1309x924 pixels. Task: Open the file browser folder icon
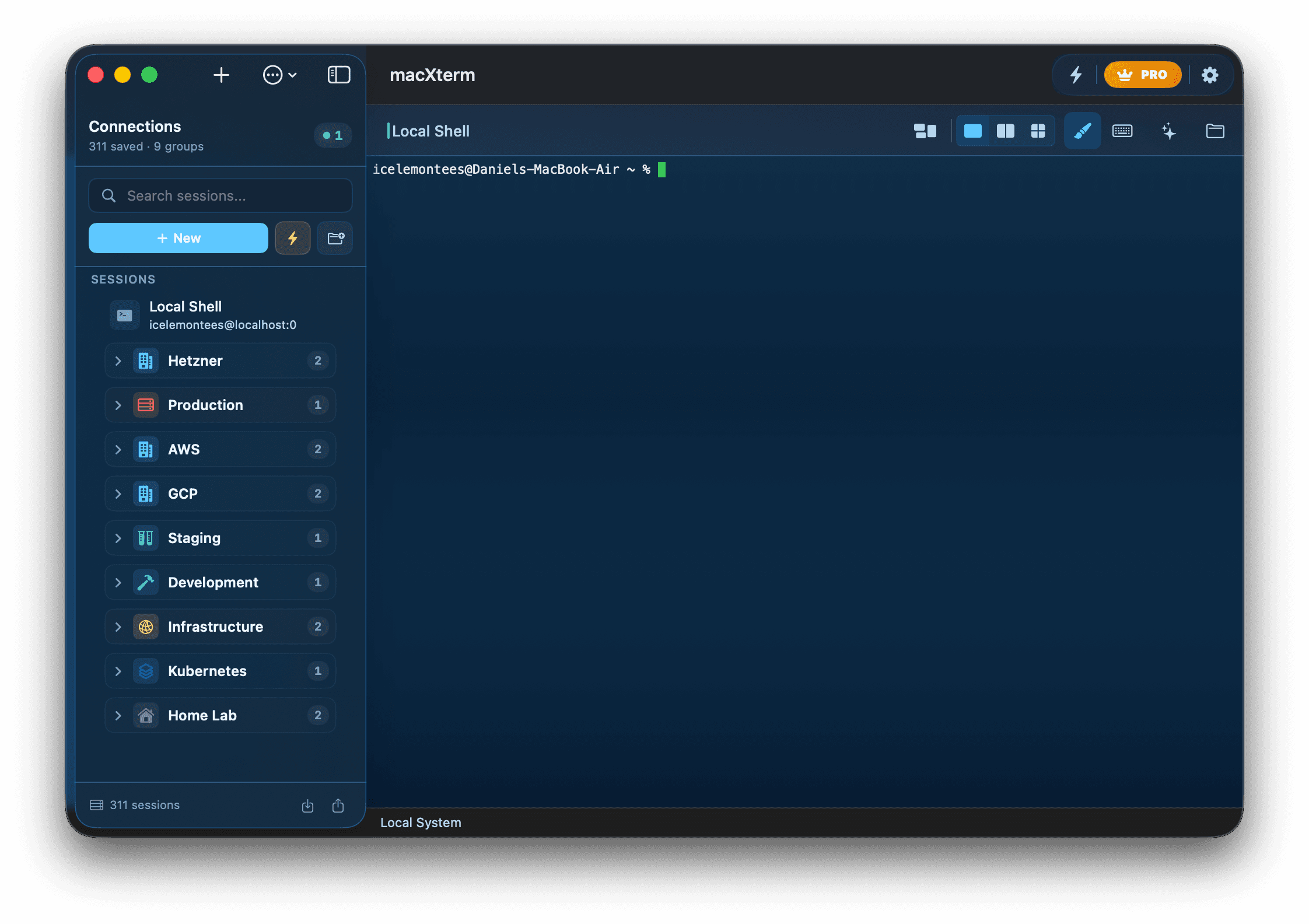tap(1215, 131)
